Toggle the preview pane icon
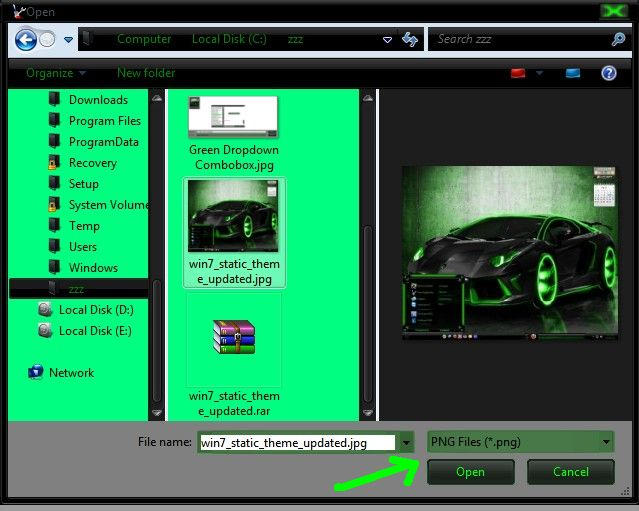The height and width of the screenshot is (511, 639). (573, 73)
